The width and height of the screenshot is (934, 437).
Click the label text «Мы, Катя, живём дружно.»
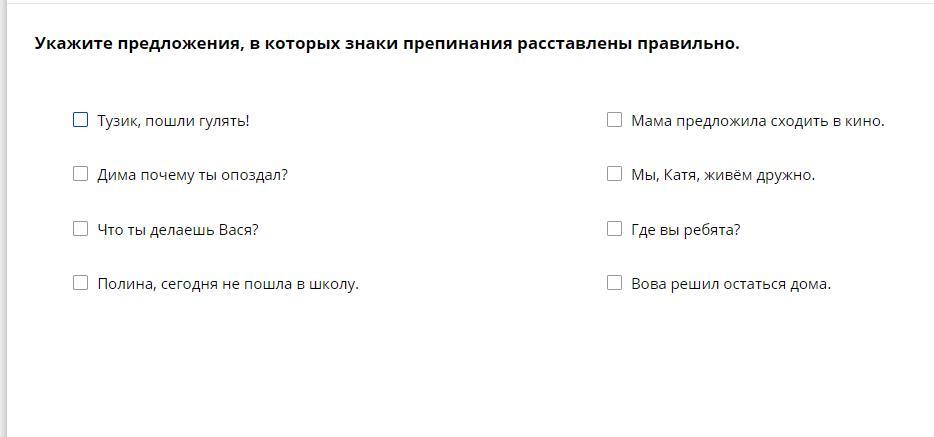(x=723, y=175)
